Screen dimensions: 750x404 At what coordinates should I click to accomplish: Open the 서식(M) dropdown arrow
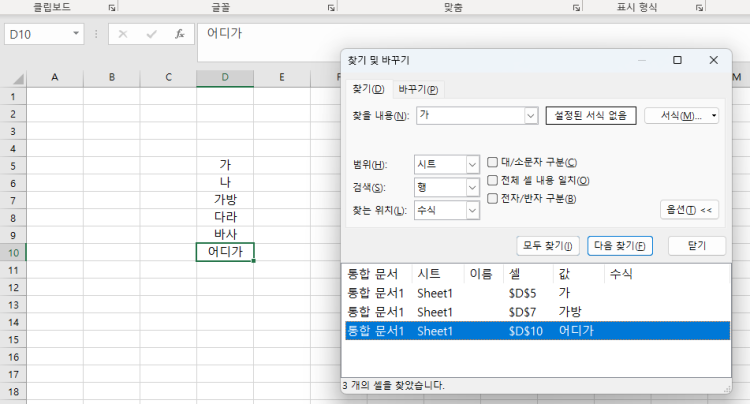714,116
